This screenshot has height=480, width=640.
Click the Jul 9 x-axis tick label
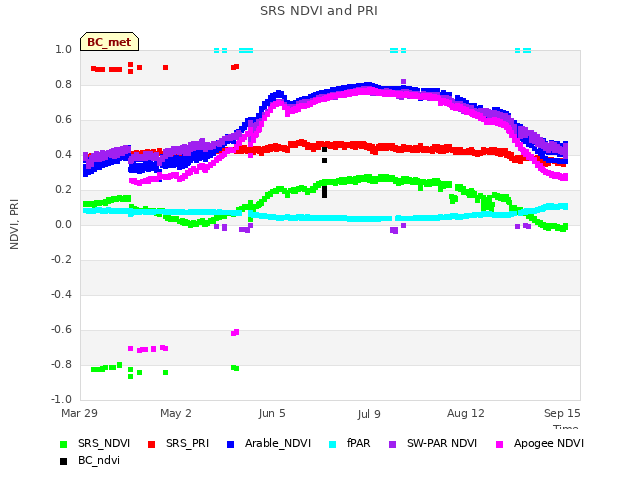[369, 414]
